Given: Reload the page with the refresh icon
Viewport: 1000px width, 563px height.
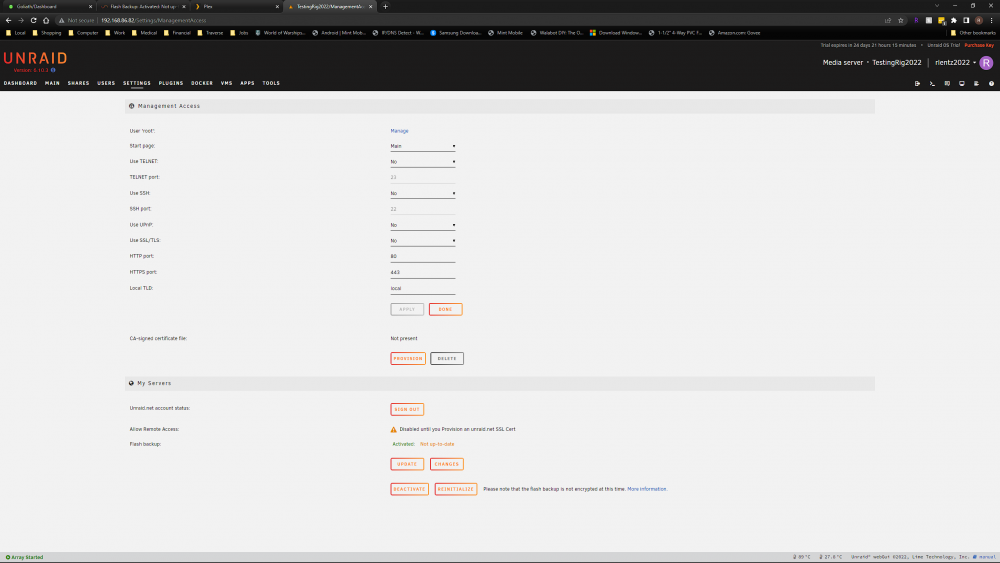Looking at the screenshot, I should (33, 20).
